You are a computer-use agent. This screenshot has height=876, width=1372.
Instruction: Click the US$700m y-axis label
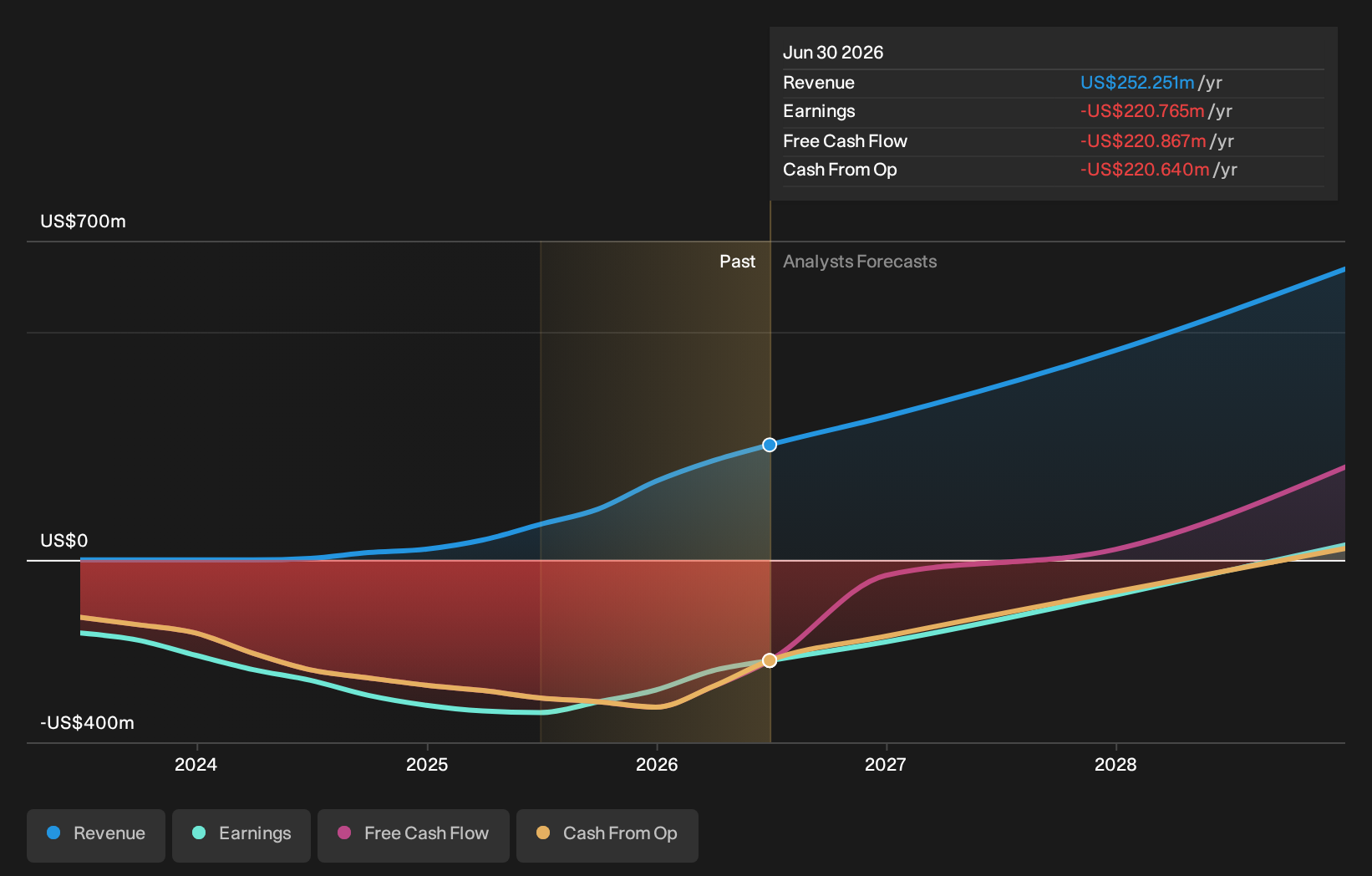pos(83,222)
